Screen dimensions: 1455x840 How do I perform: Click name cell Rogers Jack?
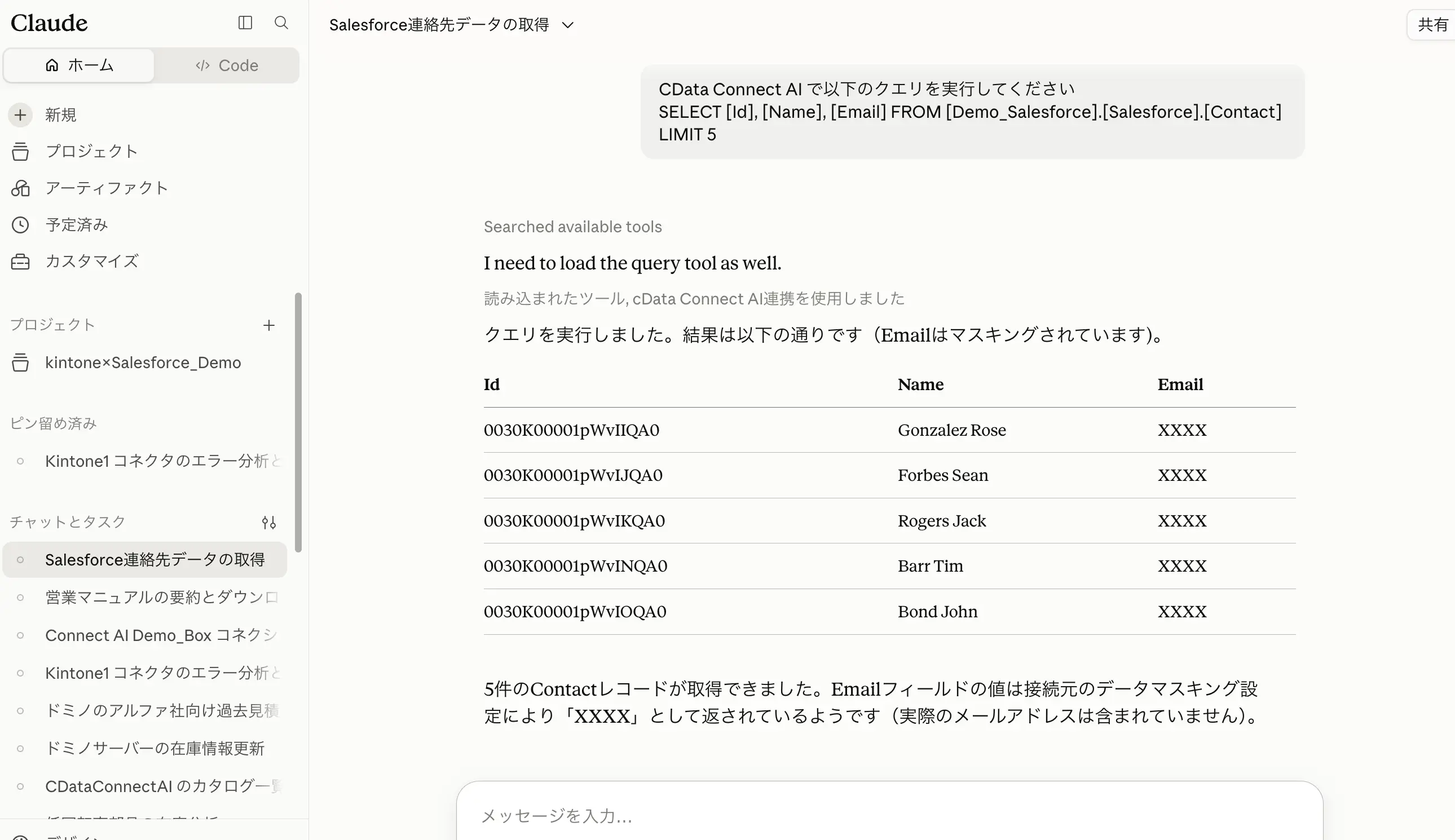pyautogui.click(x=942, y=520)
